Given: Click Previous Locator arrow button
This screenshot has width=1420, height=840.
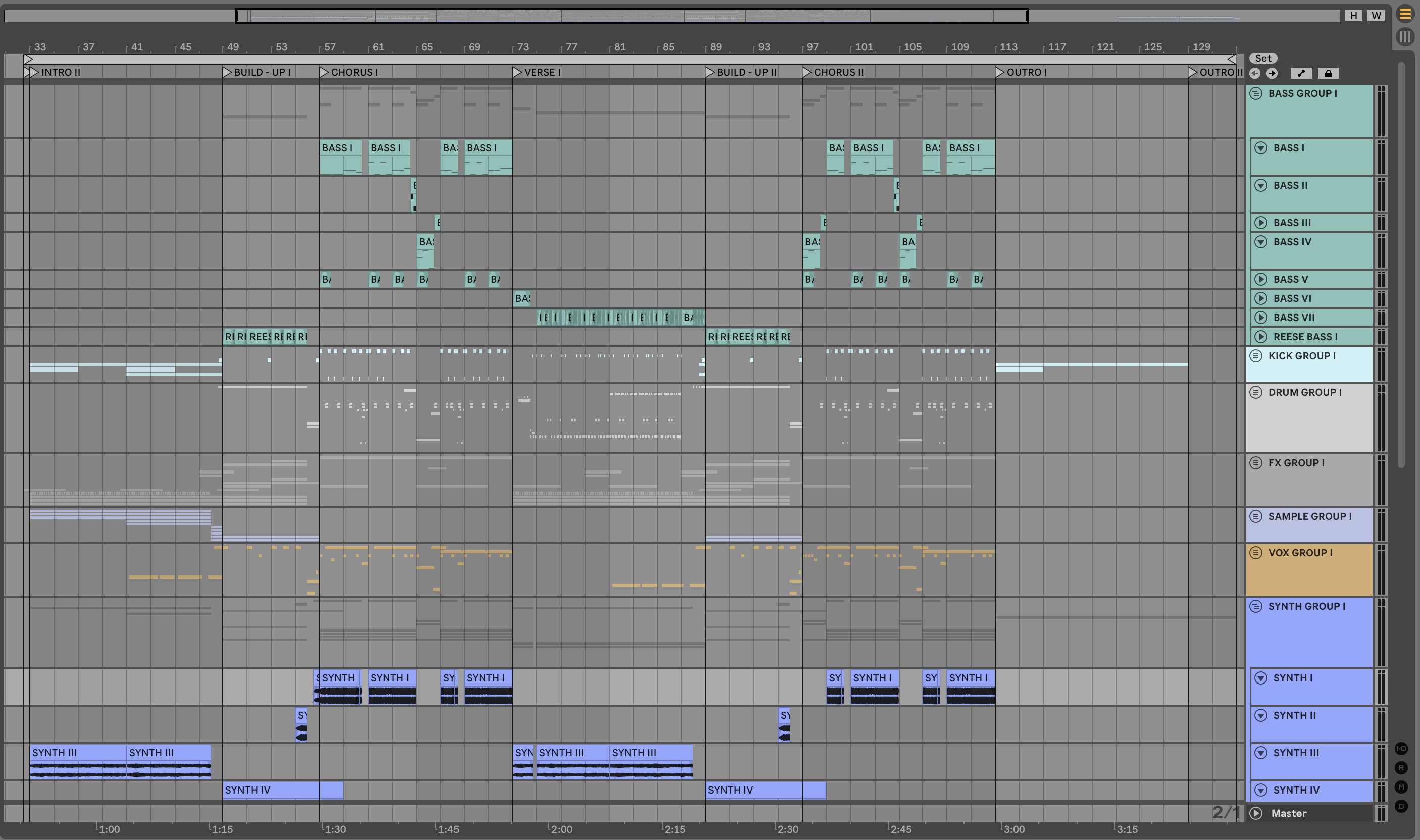Looking at the screenshot, I should pyautogui.click(x=1255, y=73).
